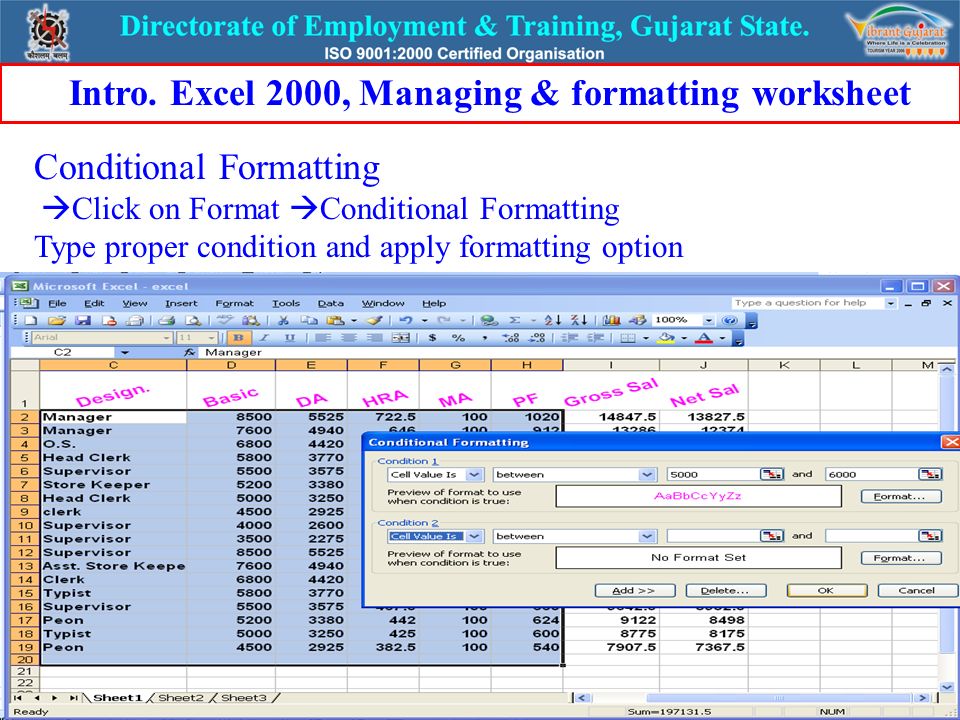The image size is (960, 720).
Task: Open the 100% zoom dropdown
Action: click(708, 320)
